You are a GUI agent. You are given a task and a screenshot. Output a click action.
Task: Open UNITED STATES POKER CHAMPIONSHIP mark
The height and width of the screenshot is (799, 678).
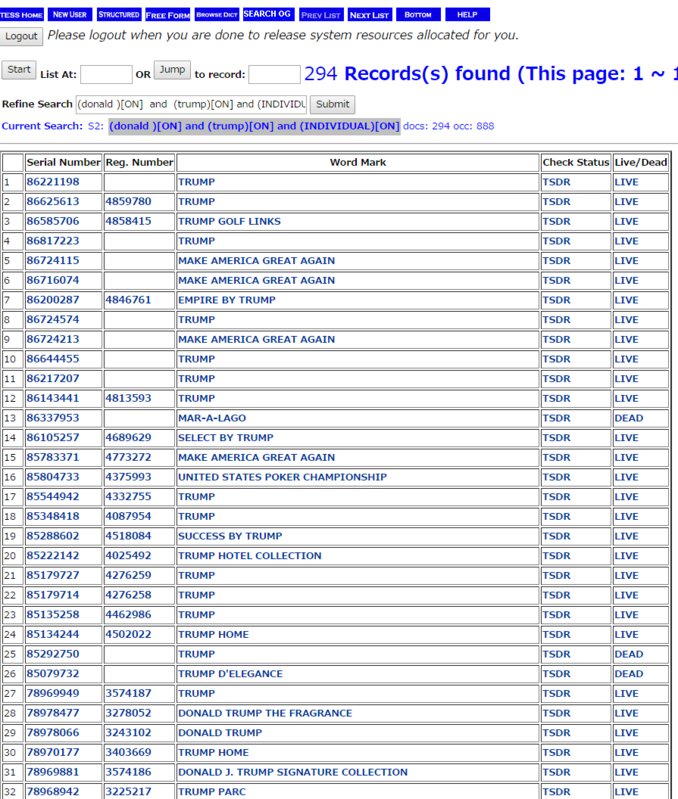[282, 477]
